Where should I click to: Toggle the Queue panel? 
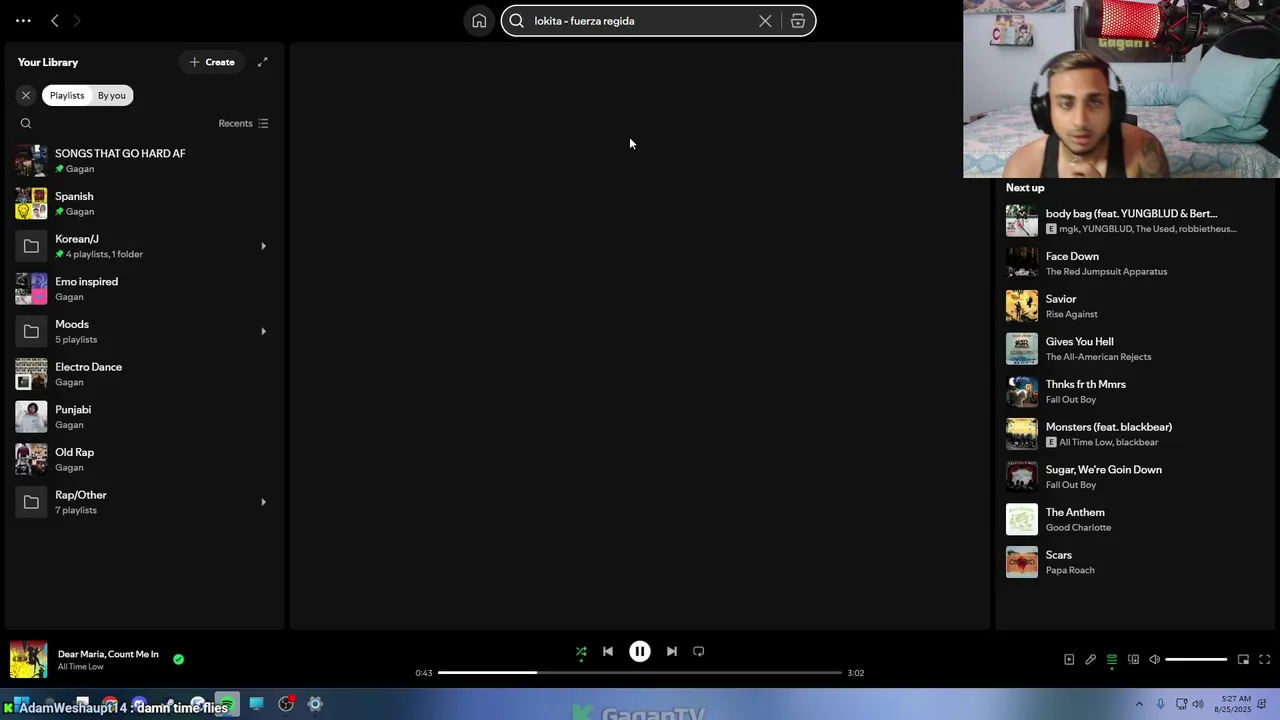(x=1112, y=659)
